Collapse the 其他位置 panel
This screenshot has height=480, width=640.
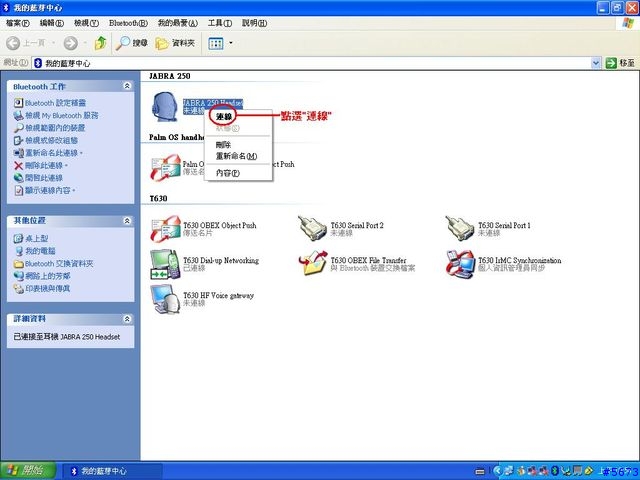127,221
